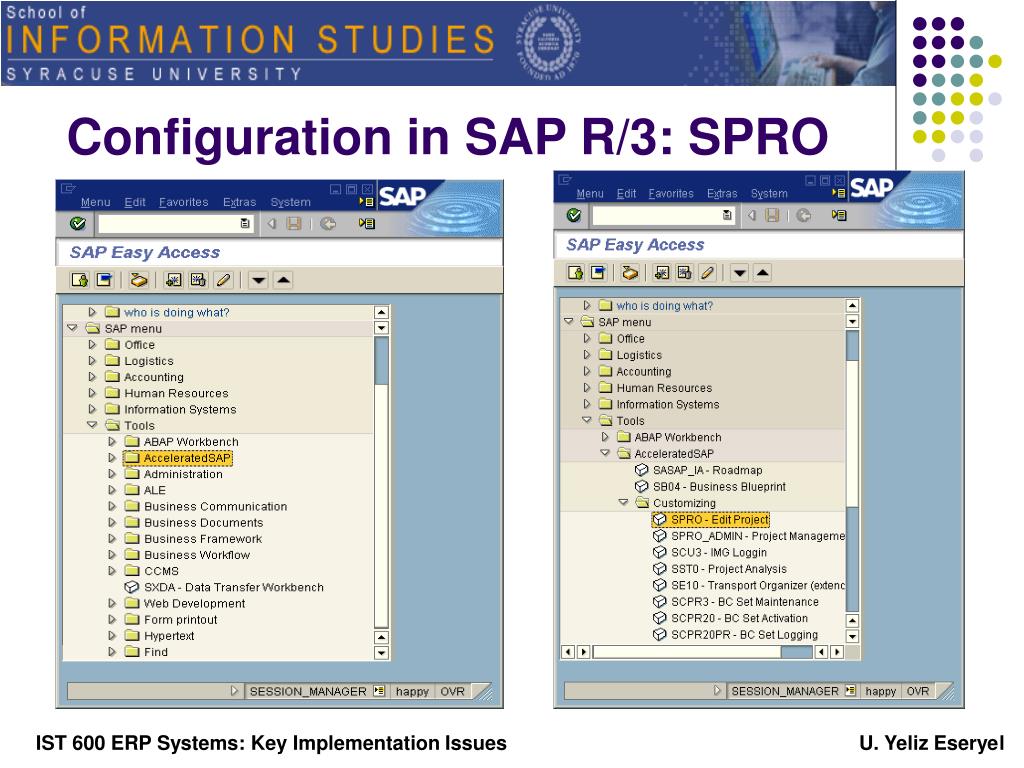Click SAP Business Workplace icon in left window
This screenshot has width=1024, height=768.
pyautogui.click(x=138, y=280)
